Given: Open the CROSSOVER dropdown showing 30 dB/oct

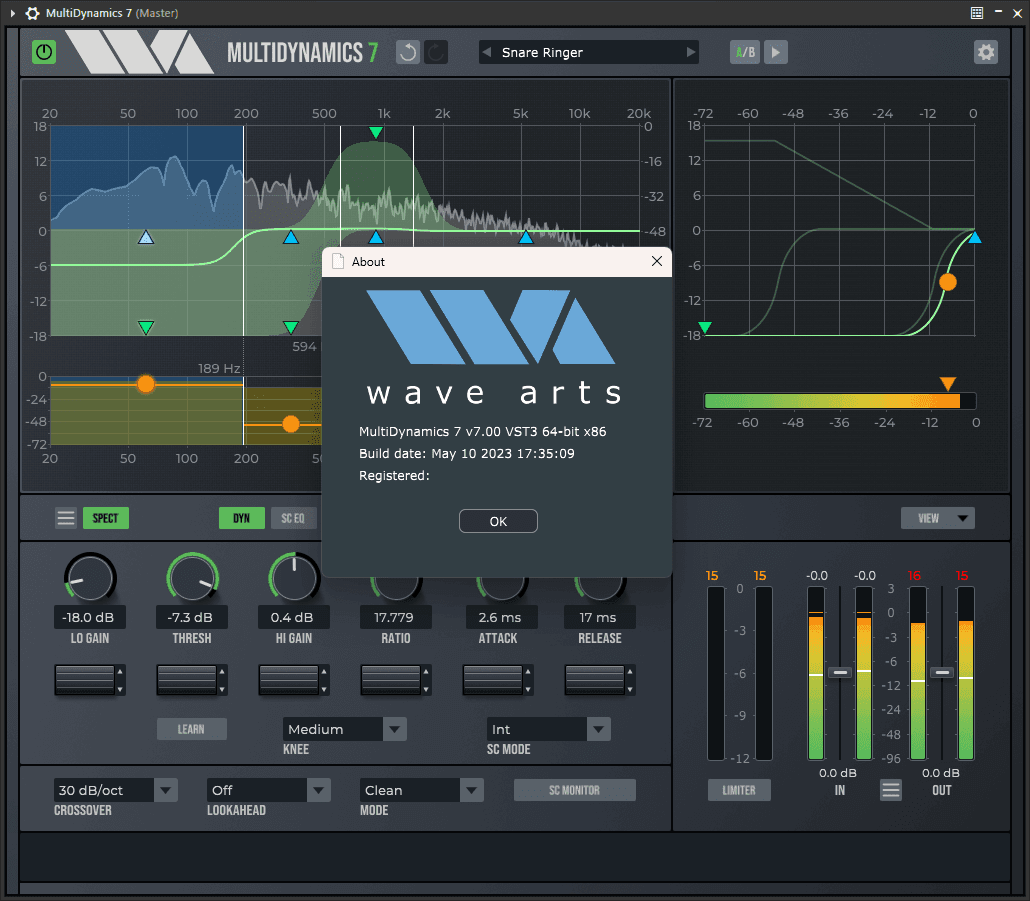Looking at the screenshot, I should (115, 790).
